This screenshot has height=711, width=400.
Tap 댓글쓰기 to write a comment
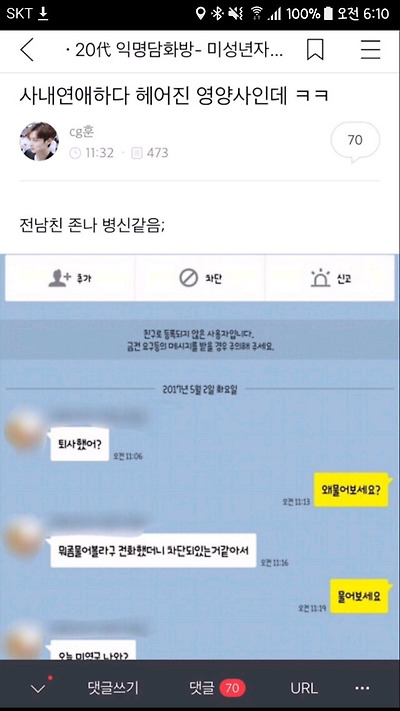click(x=113, y=688)
